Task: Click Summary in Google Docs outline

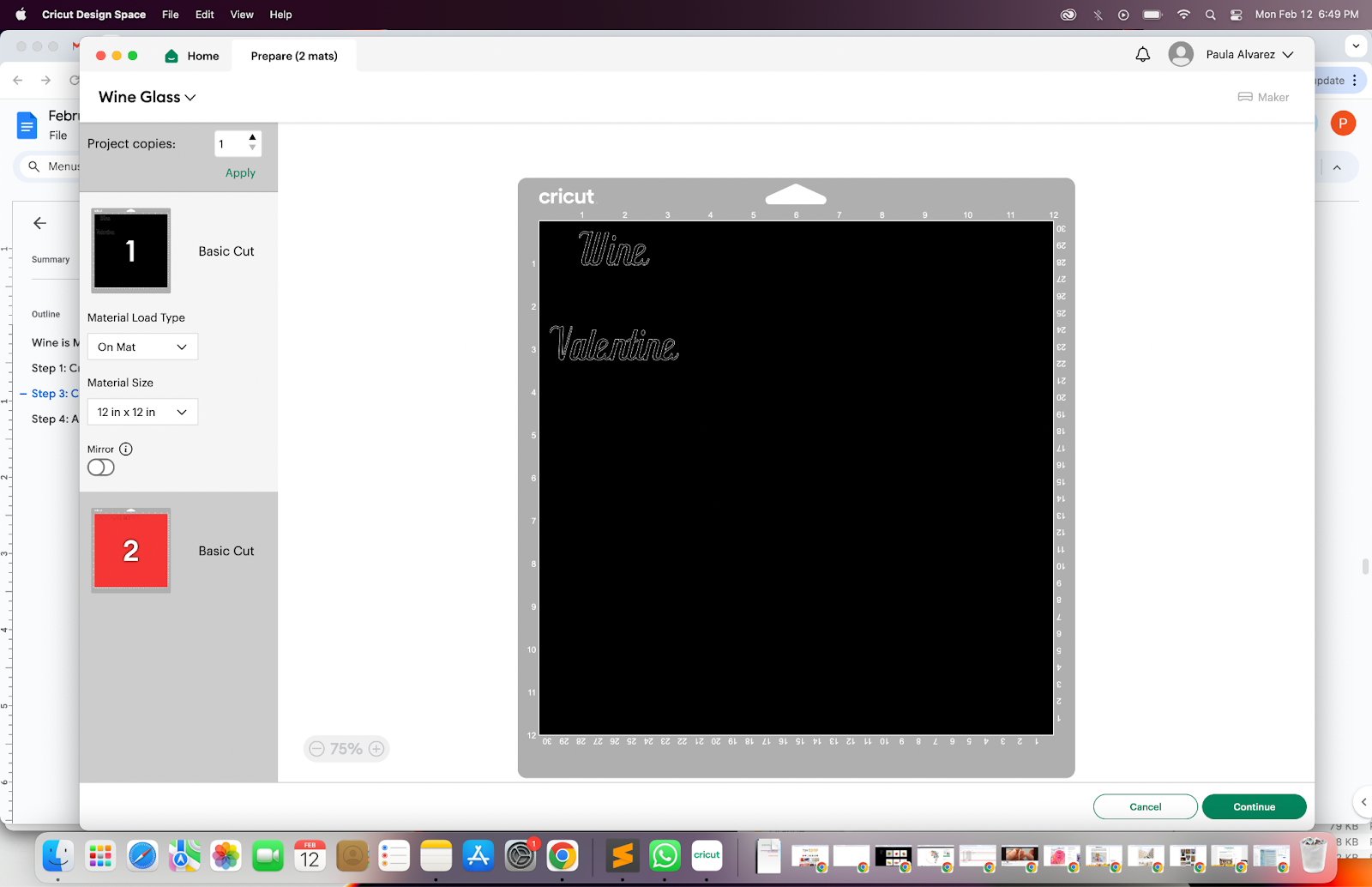Action: [x=51, y=259]
